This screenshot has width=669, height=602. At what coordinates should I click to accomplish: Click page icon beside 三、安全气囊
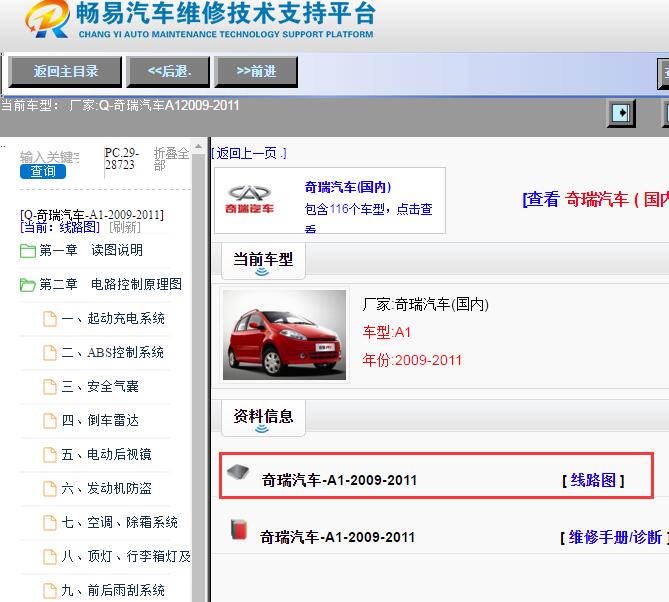point(50,387)
